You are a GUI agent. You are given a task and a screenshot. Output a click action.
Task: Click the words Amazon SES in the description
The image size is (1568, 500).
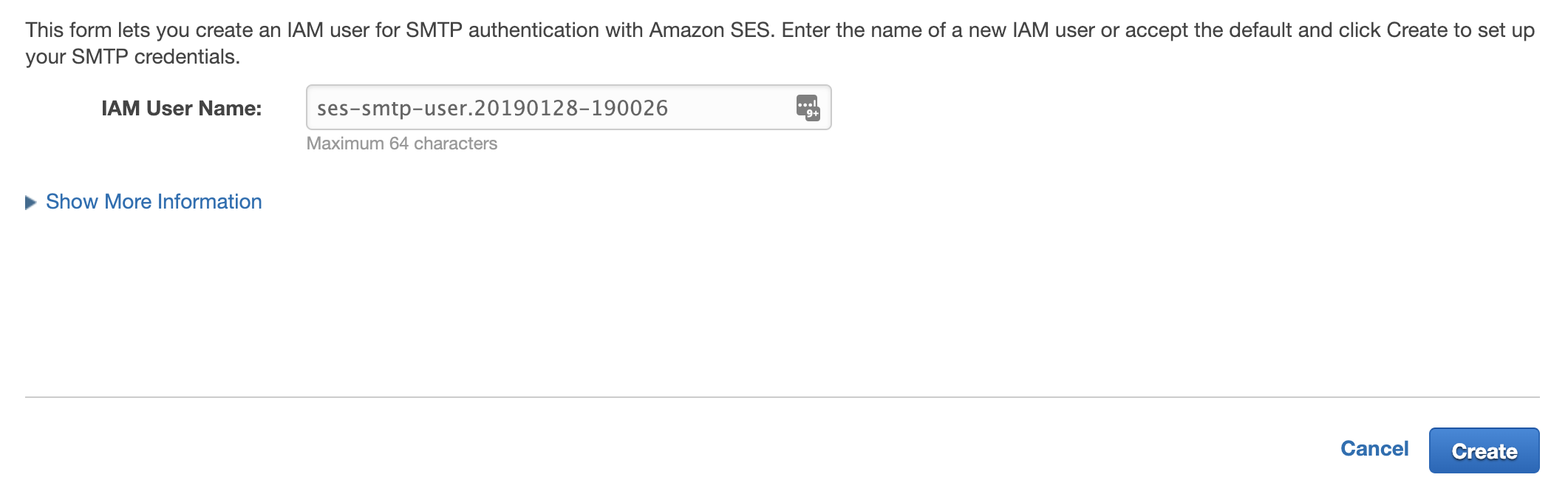tap(709, 30)
